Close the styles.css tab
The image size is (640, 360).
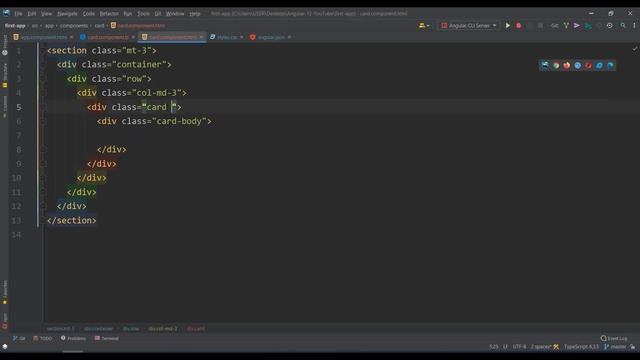point(242,37)
